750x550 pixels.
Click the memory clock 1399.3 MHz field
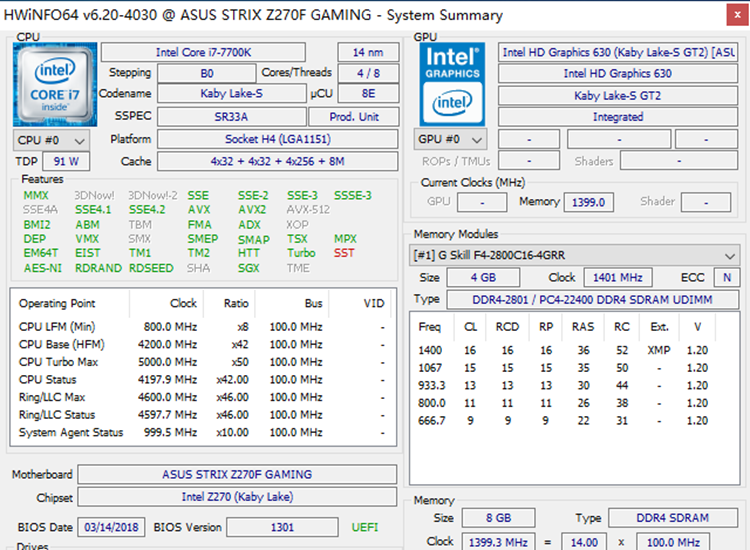498,542
